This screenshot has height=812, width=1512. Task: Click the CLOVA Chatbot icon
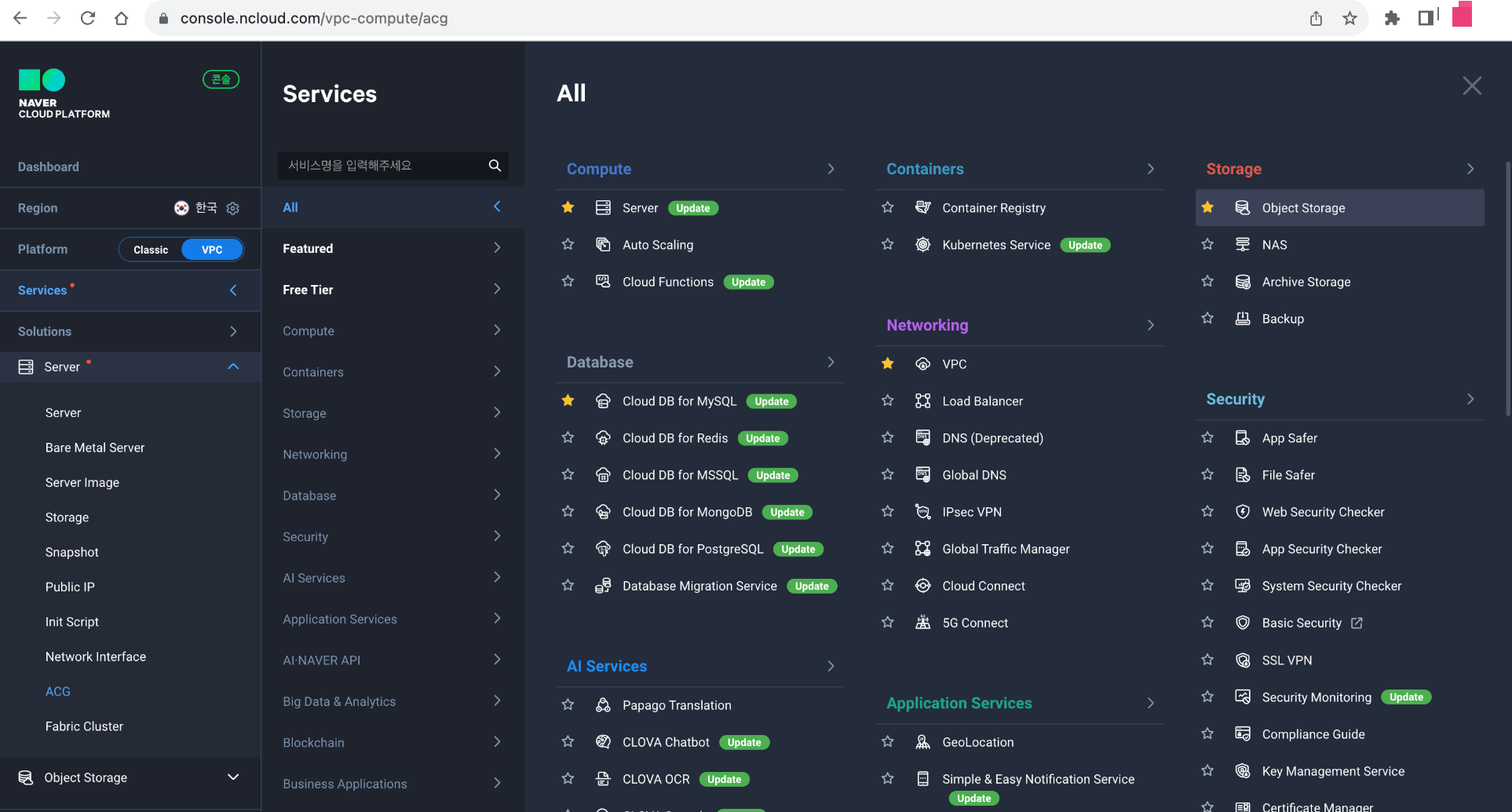603,741
